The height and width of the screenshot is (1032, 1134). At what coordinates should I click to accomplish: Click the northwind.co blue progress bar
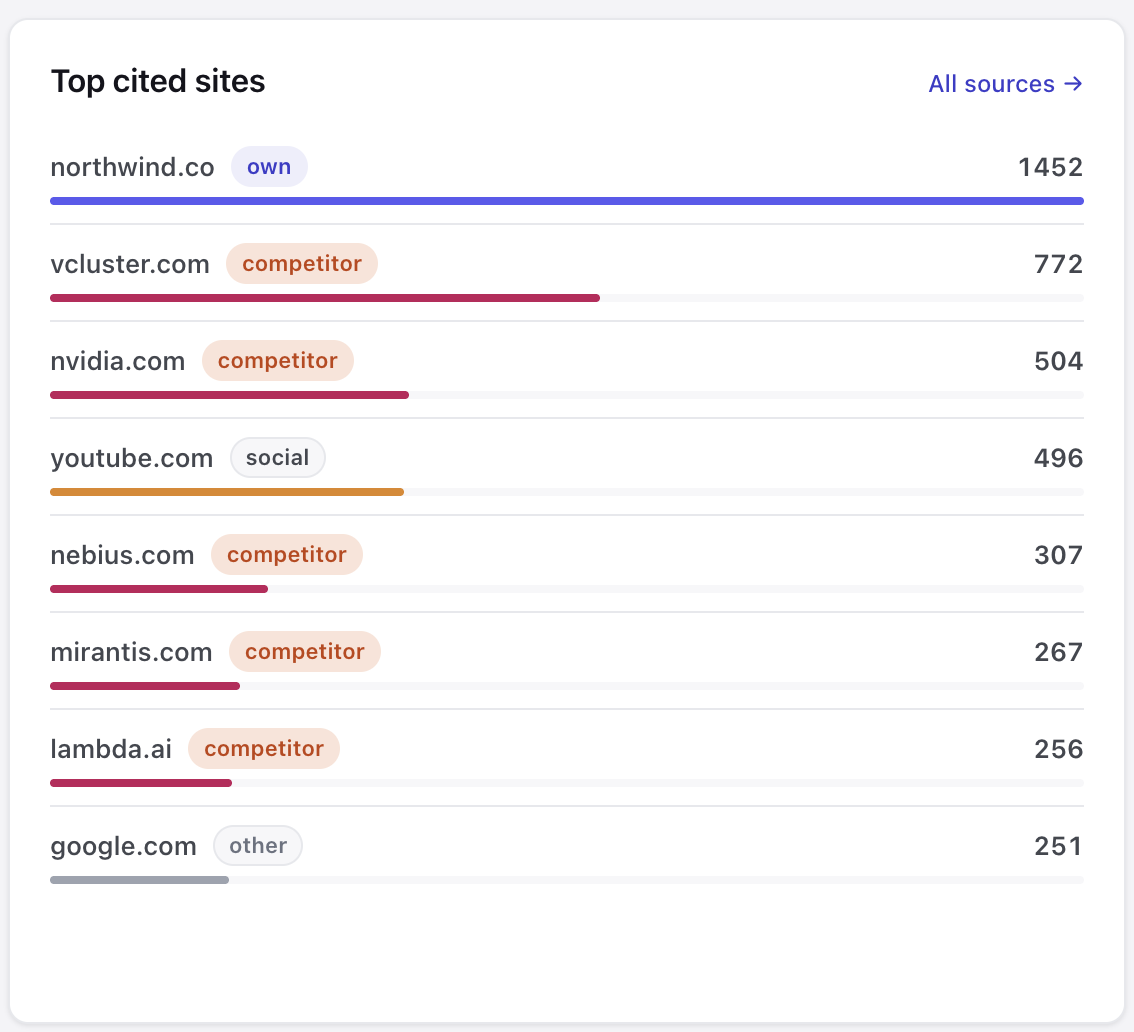(x=567, y=201)
